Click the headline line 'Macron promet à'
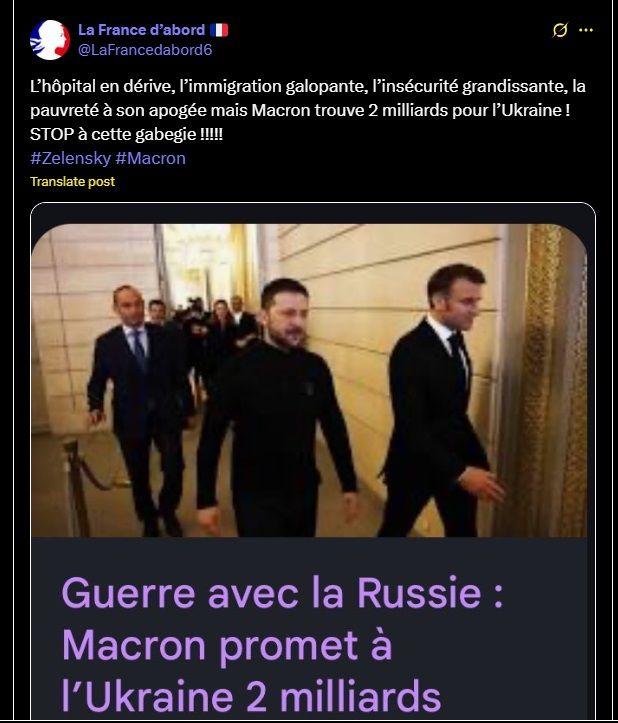Image resolution: width=618 pixels, height=723 pixels. (x=227, y=646)
